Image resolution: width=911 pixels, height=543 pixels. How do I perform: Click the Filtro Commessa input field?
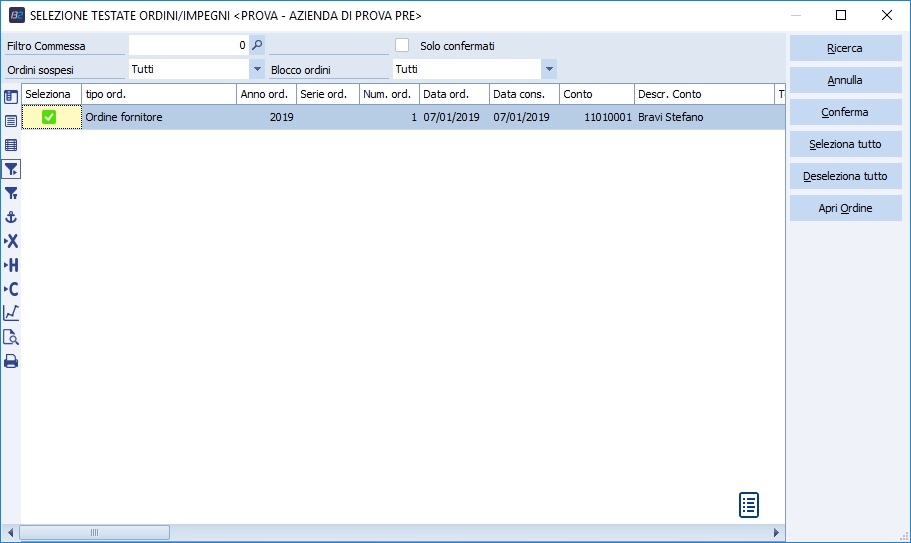pos(188,45)
